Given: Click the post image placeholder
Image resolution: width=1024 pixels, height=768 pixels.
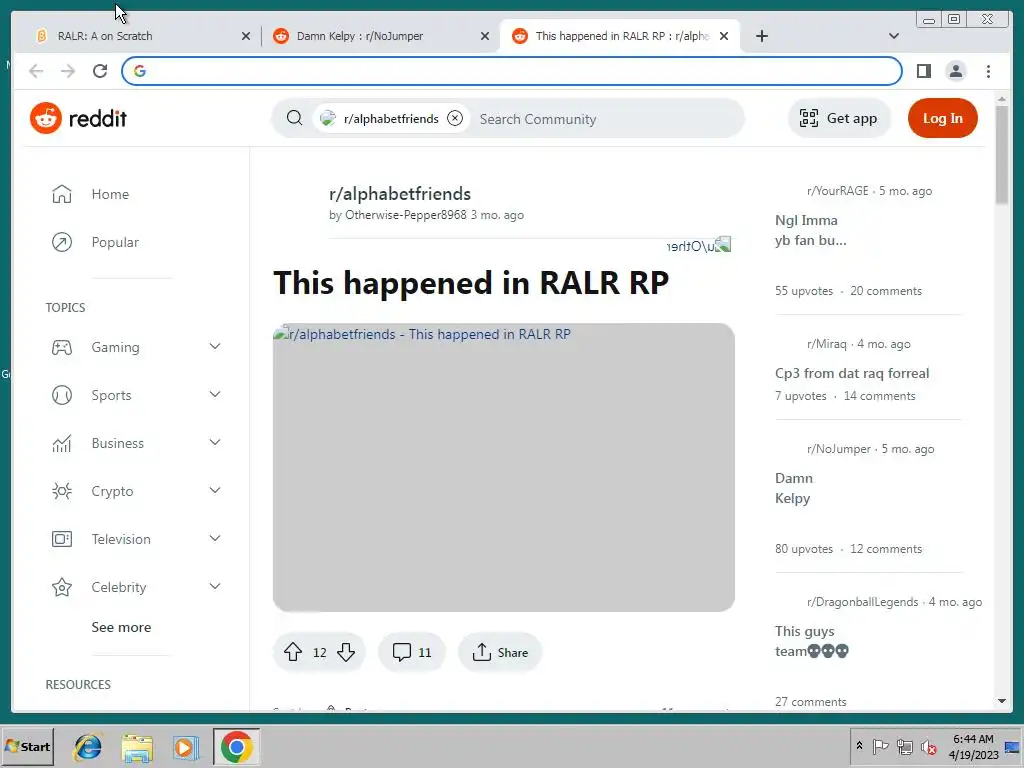Looking at the screenshot, I should (504, 467).
